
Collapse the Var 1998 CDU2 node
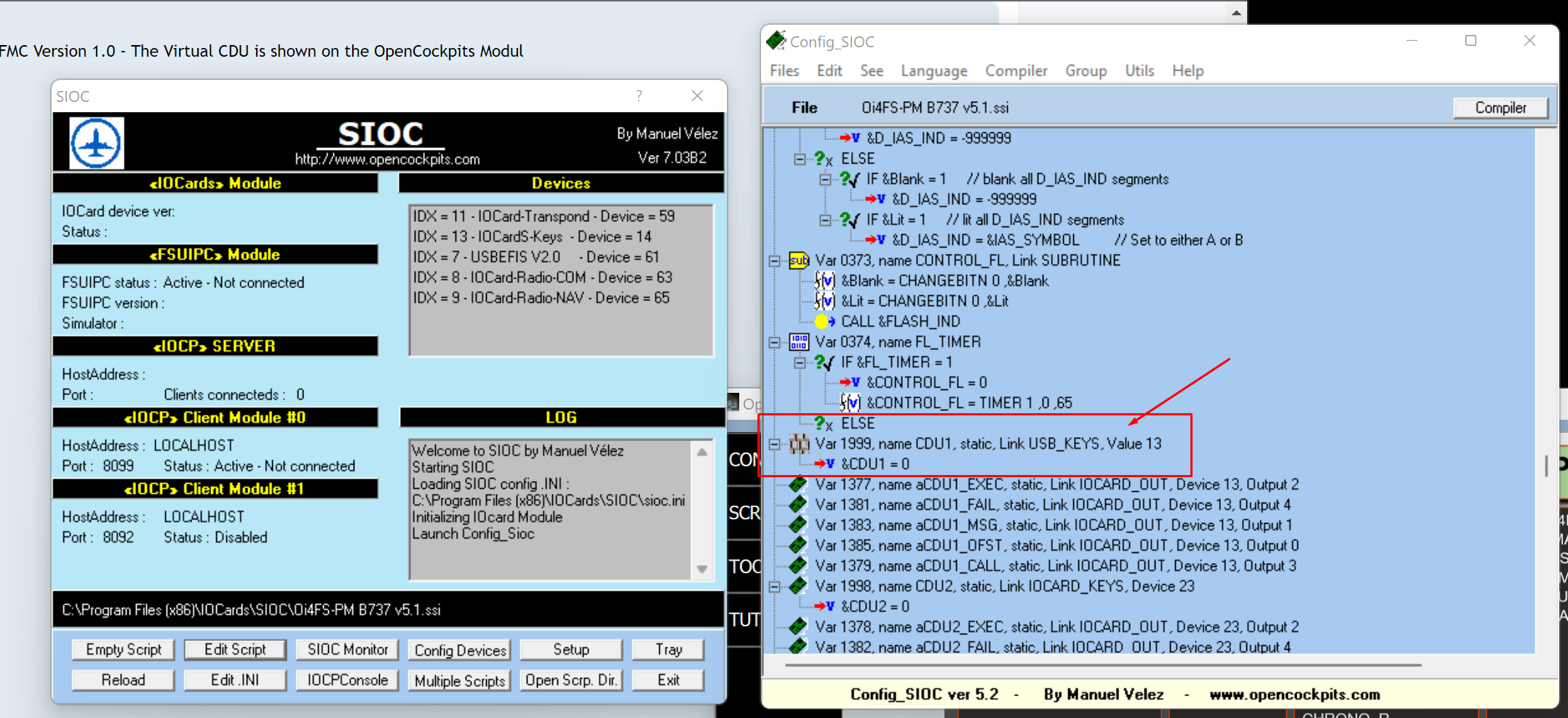775,586
